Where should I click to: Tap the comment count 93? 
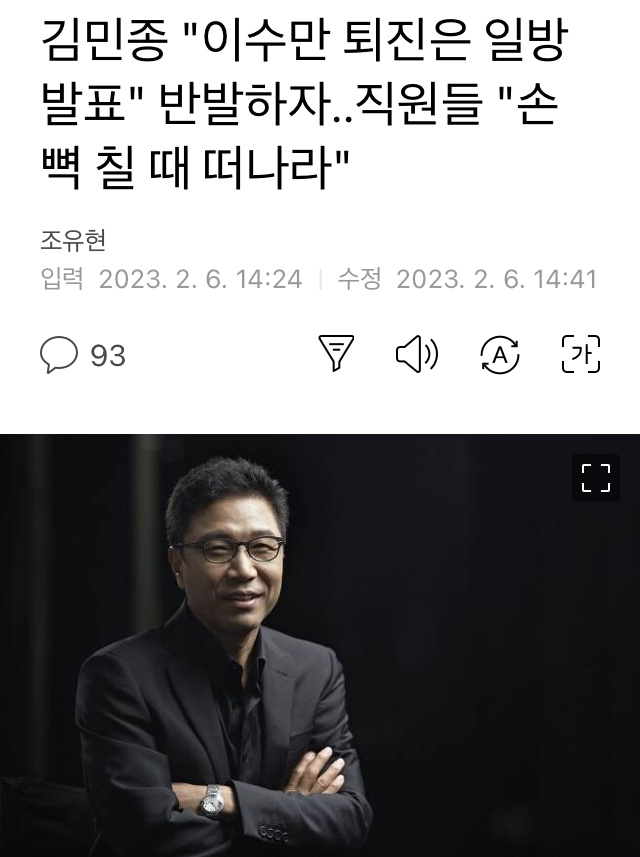[108, 356]
